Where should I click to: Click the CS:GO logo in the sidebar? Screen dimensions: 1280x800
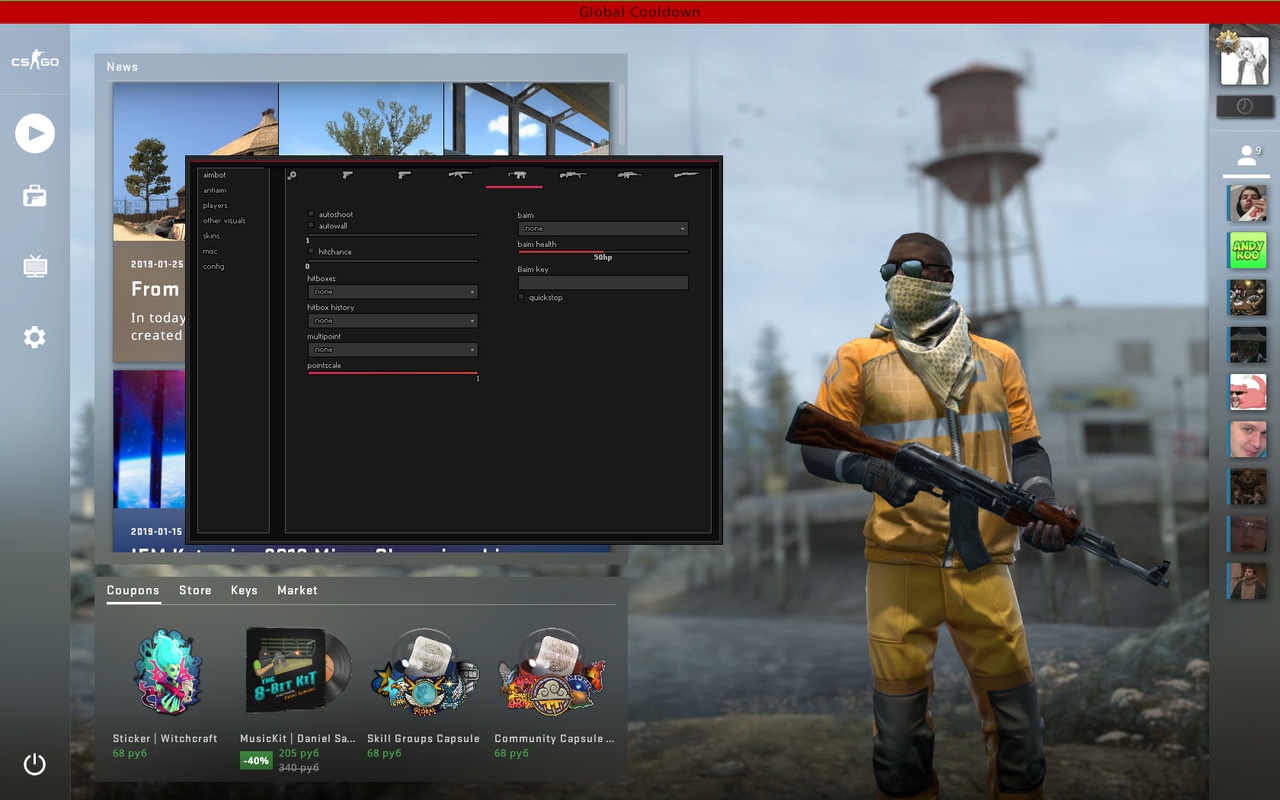35,62
